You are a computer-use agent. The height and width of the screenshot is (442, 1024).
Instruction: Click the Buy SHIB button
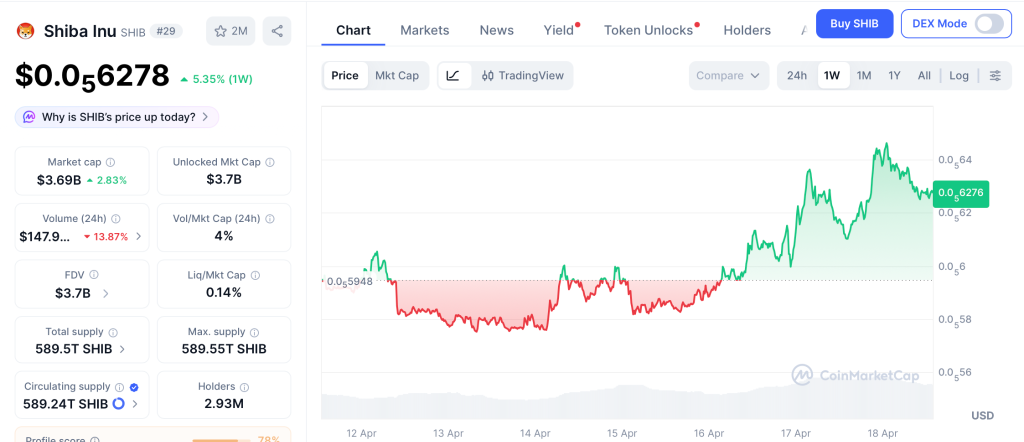854,23
